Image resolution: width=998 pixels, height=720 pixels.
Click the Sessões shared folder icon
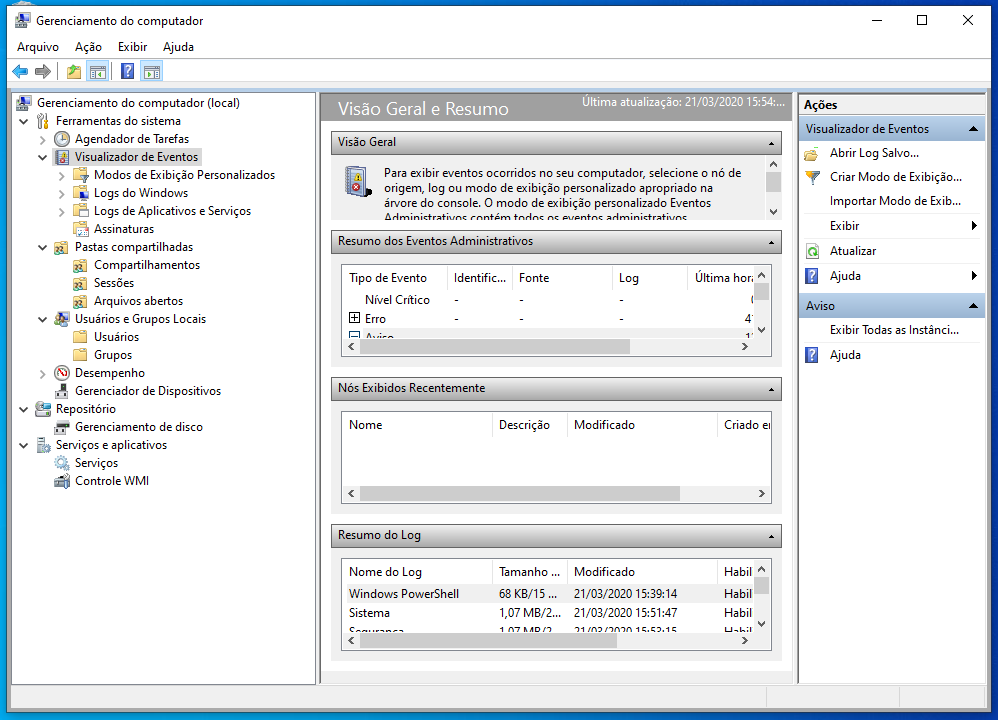[81, 283]
